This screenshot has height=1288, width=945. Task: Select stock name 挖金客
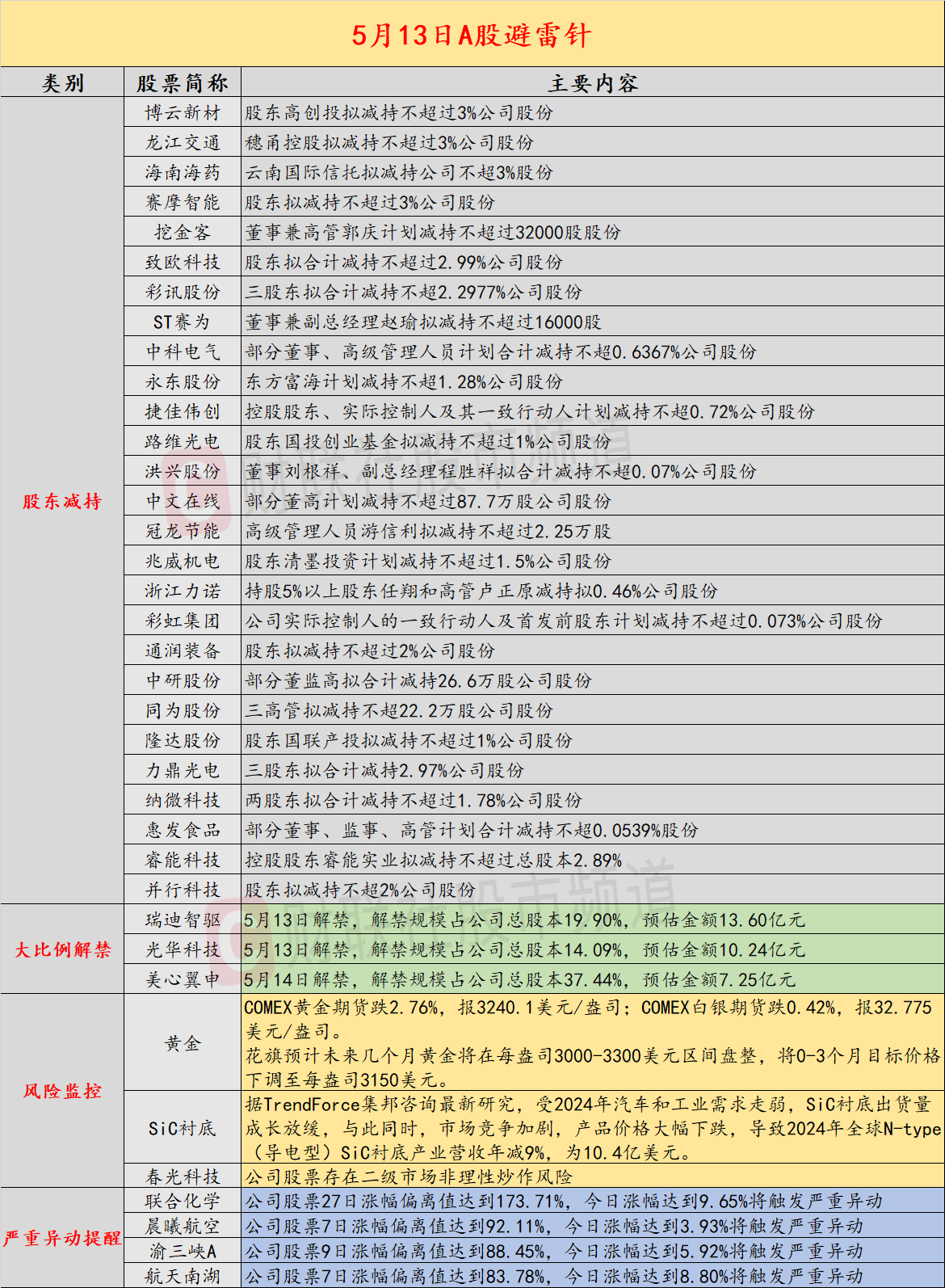coord(183,232)
